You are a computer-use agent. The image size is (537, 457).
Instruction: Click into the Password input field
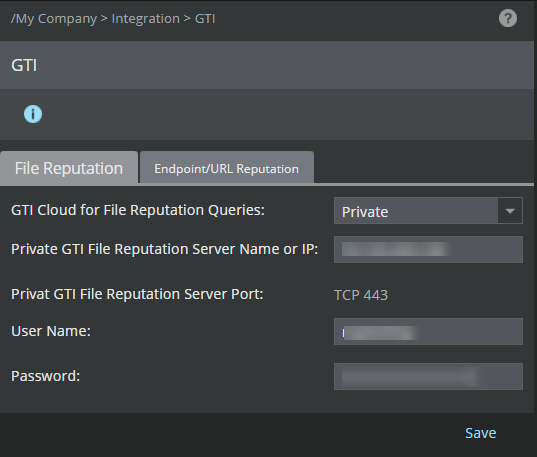[428, 376]
